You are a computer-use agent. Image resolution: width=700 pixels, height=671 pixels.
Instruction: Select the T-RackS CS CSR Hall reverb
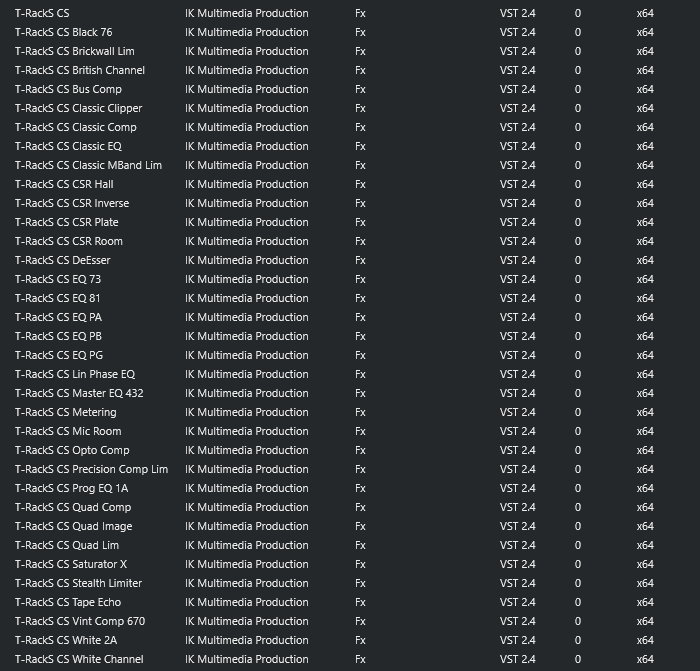64,184
